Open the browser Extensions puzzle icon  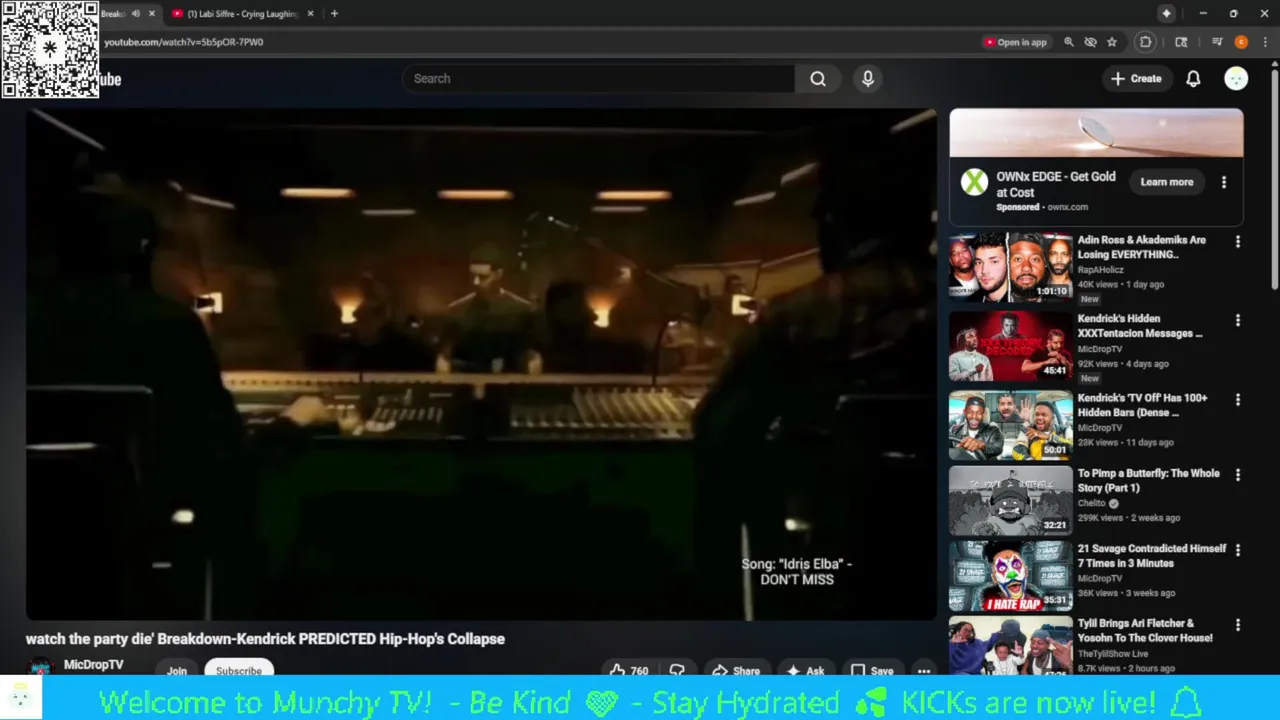pyautogui.click(x=1146, y=42)
